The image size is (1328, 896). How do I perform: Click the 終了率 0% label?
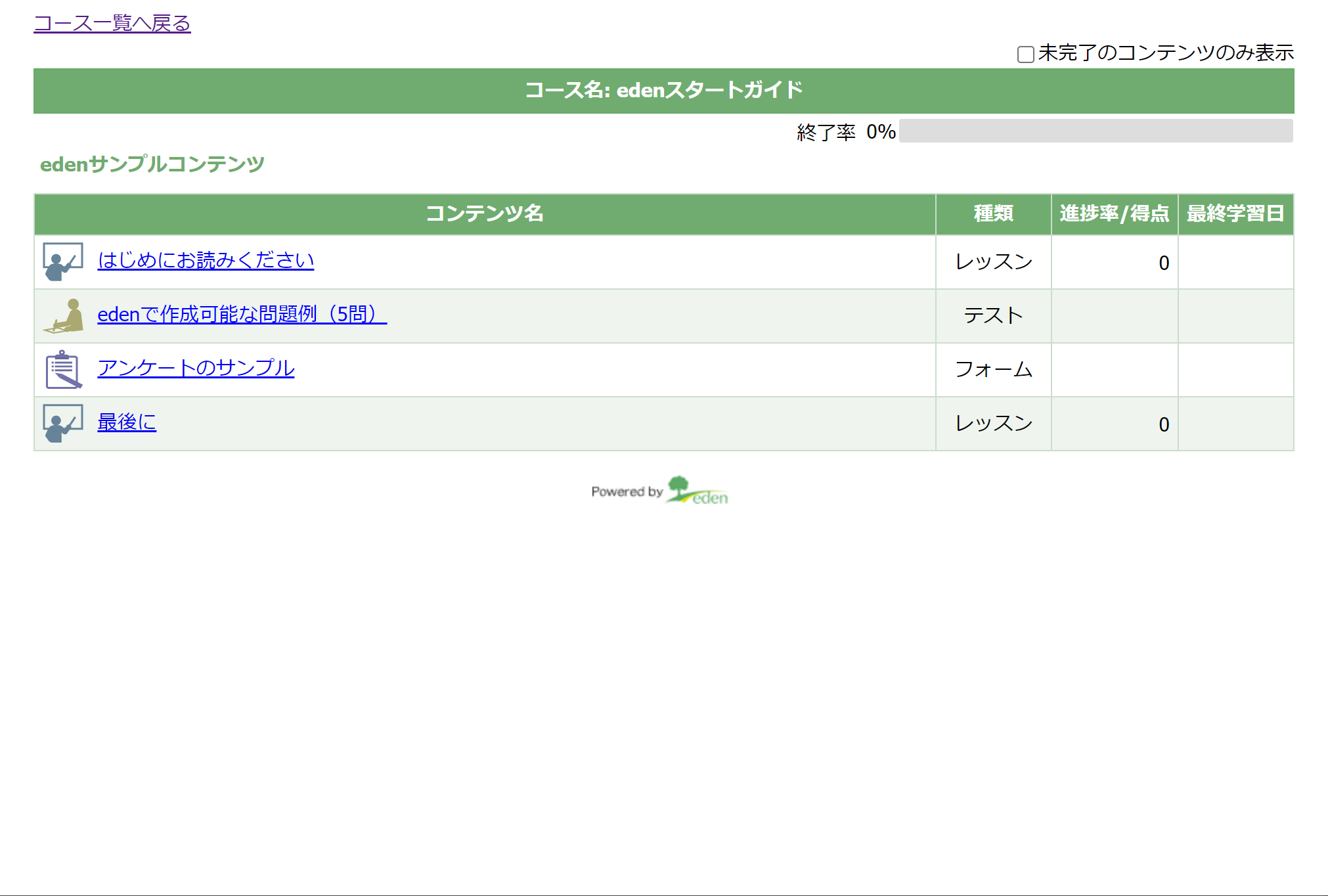(x=846, y=132)
